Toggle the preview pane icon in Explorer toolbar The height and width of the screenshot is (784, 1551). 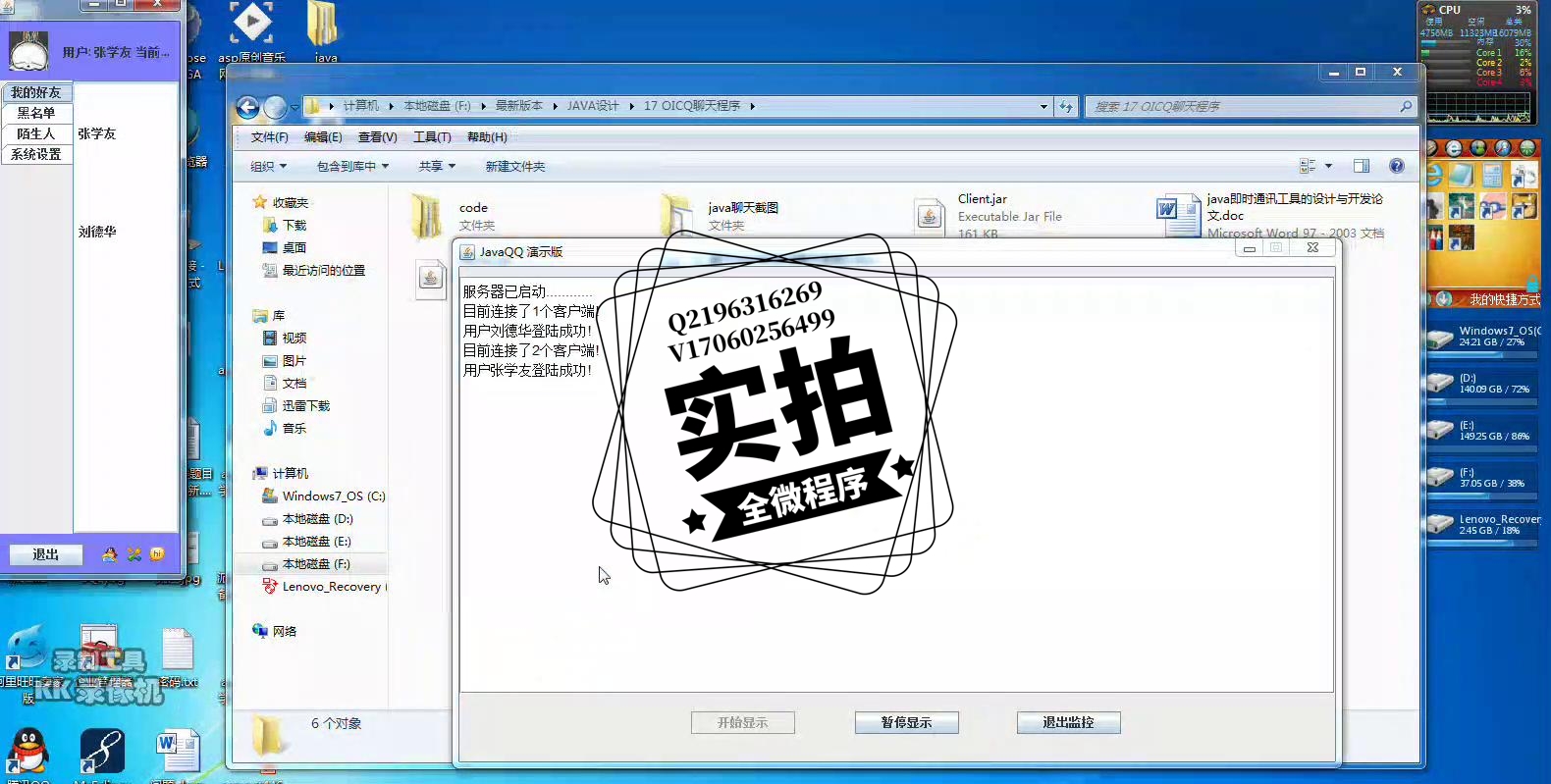coord(1362,166)
